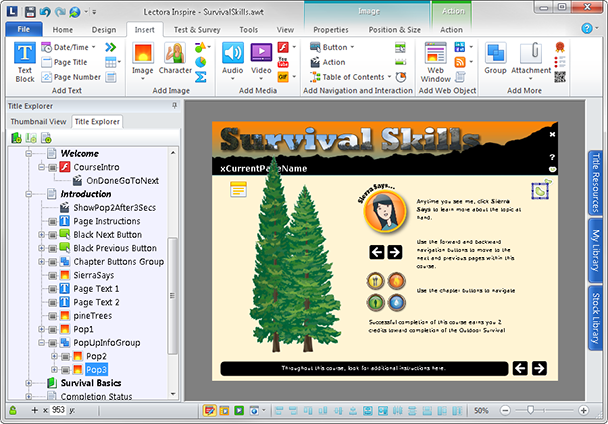Add a chapter in Title Explorer toolbar

(x=16, y=138)
